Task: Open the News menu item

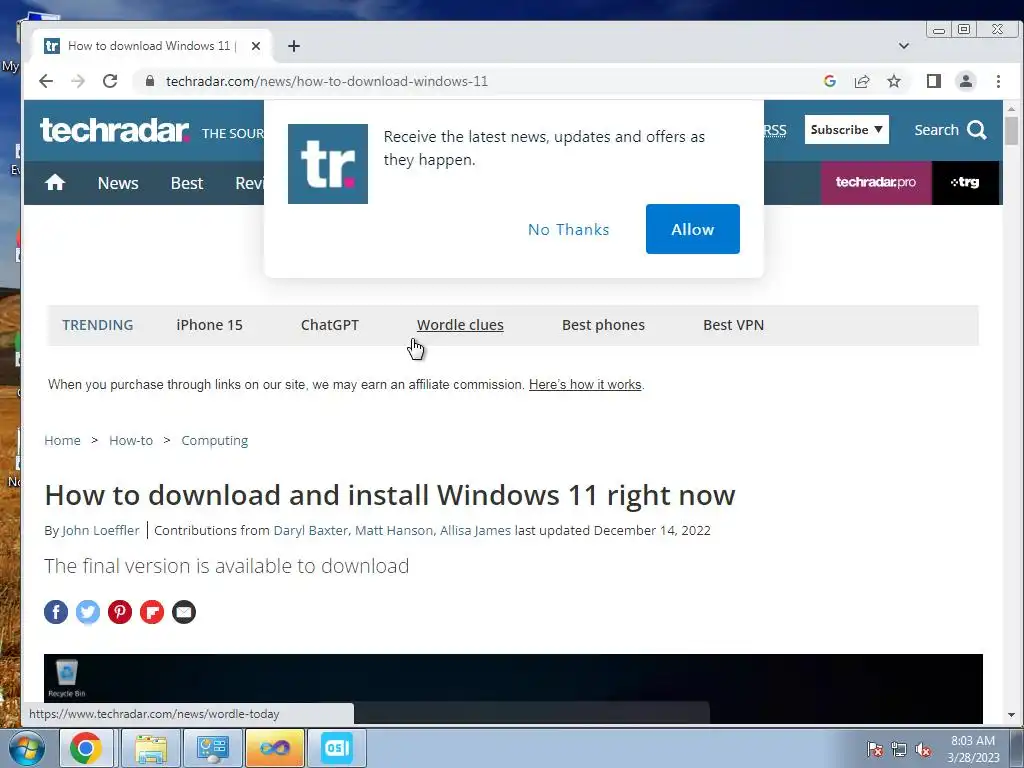Action: pyautogui.click(x=118, y=183)
